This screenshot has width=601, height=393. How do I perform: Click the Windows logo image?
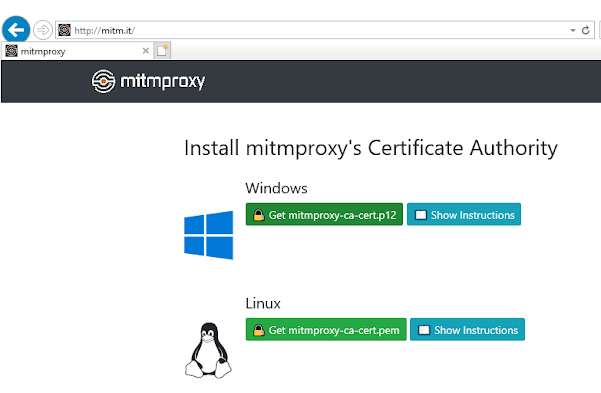pyautogui.click(x=209, y=235)
